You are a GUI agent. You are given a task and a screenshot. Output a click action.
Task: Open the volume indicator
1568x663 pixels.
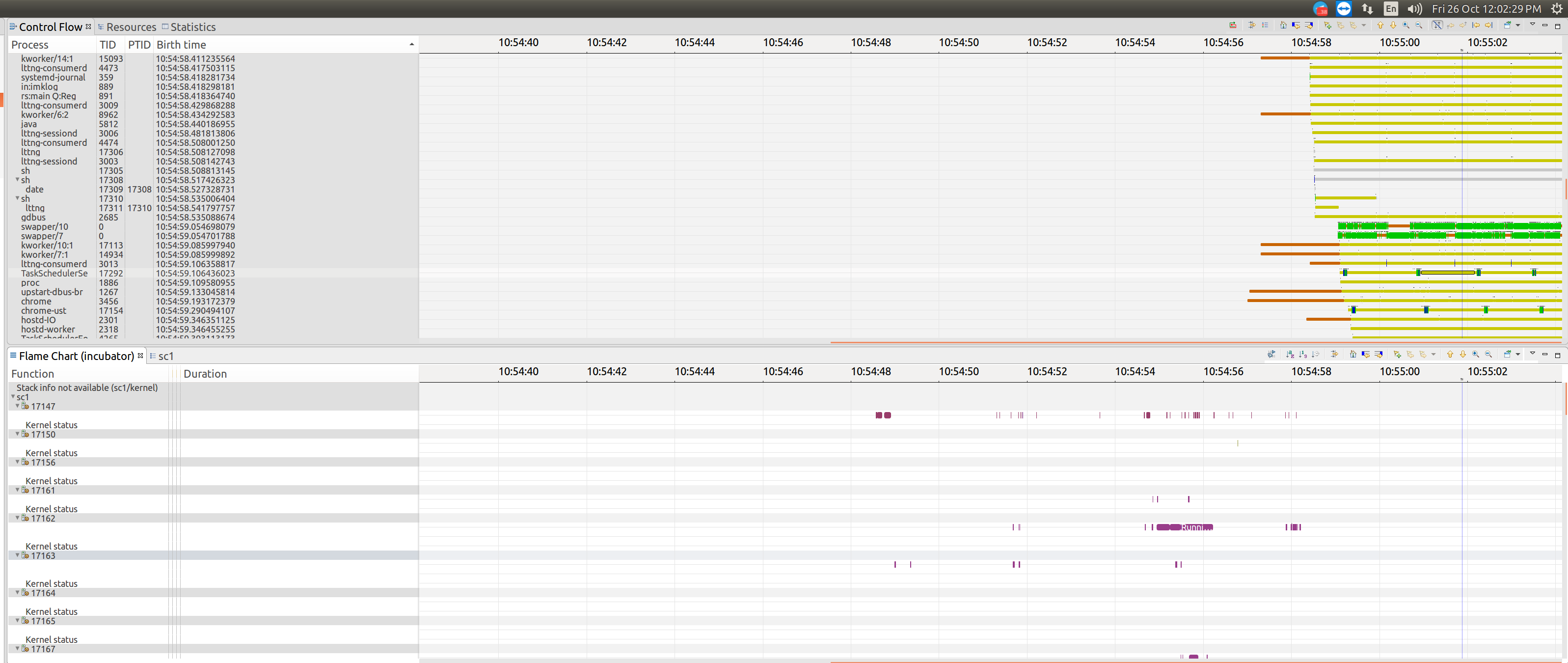pos(1415,8)
